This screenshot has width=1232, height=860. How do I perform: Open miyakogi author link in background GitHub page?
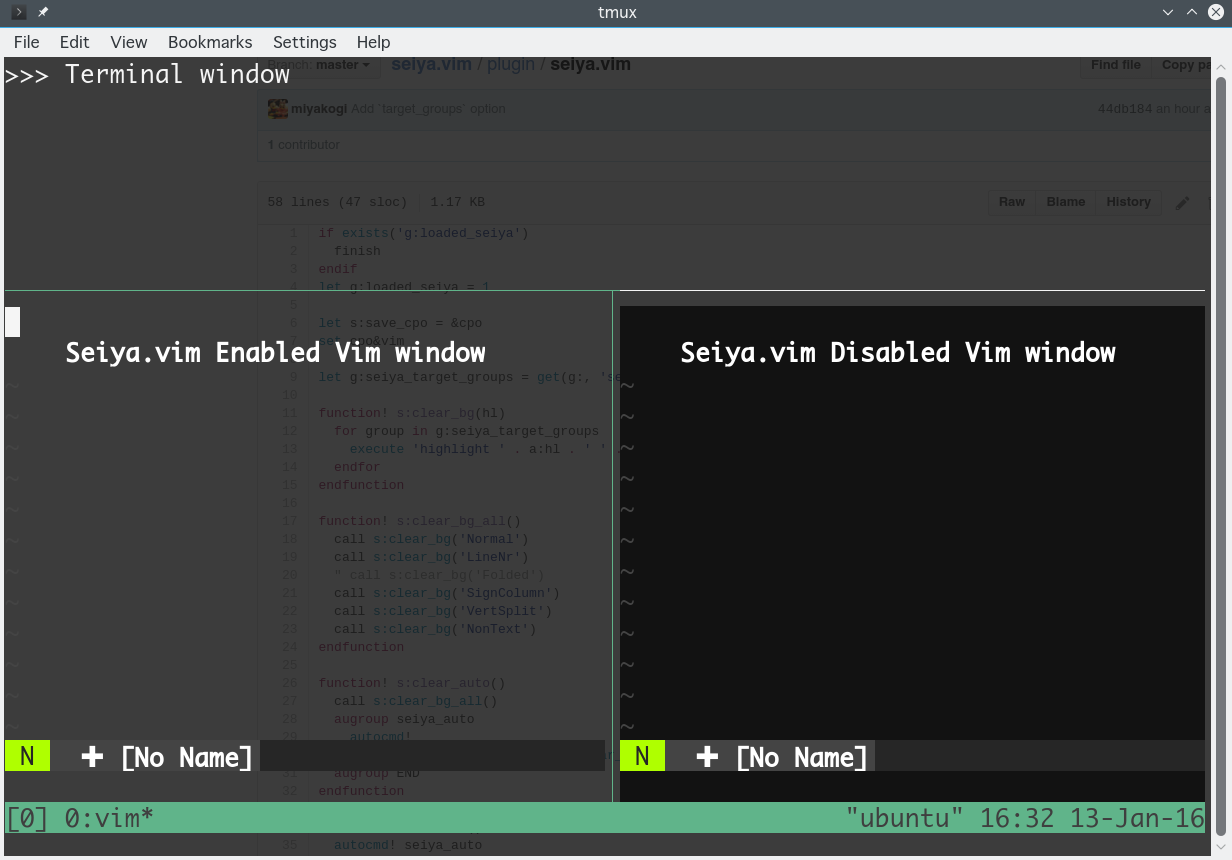[x=319, y=109]
